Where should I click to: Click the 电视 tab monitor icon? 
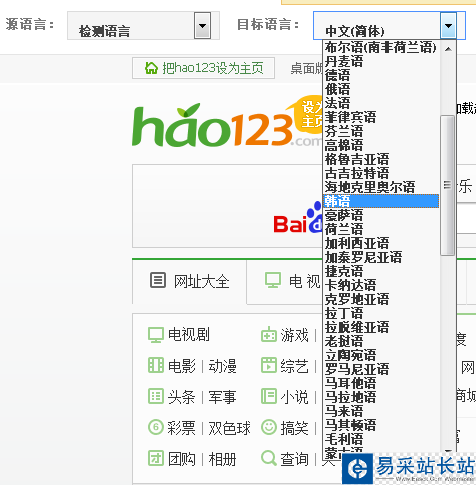point(273,280)
